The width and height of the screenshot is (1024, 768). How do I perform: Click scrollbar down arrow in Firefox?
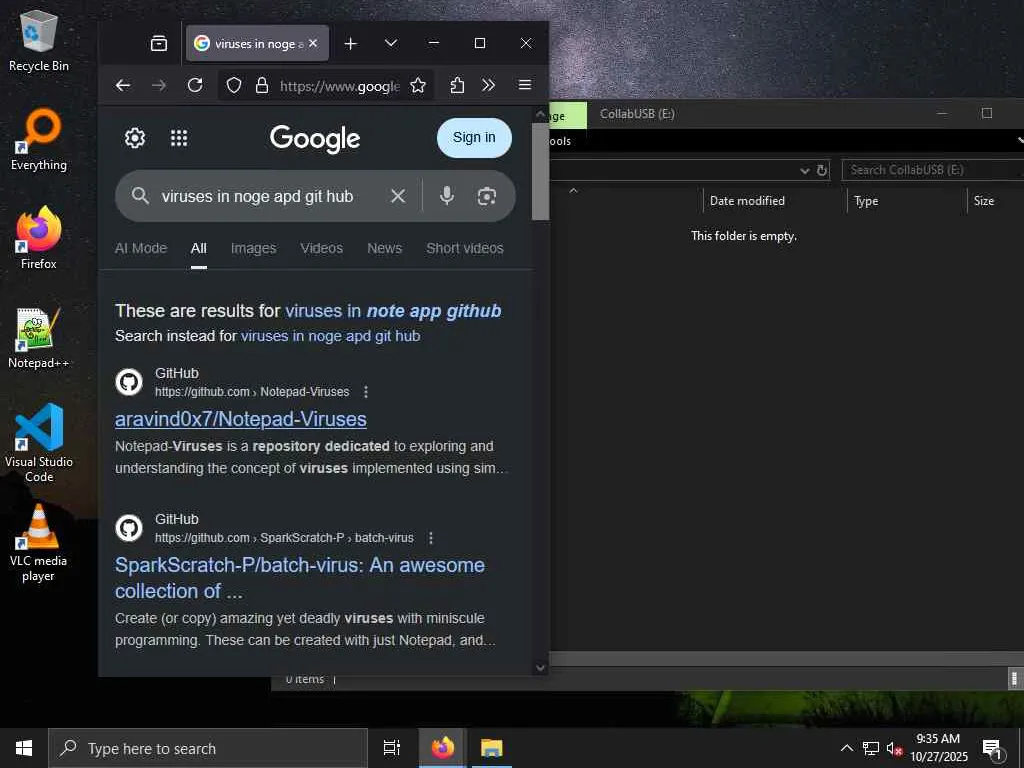(540, 667)
